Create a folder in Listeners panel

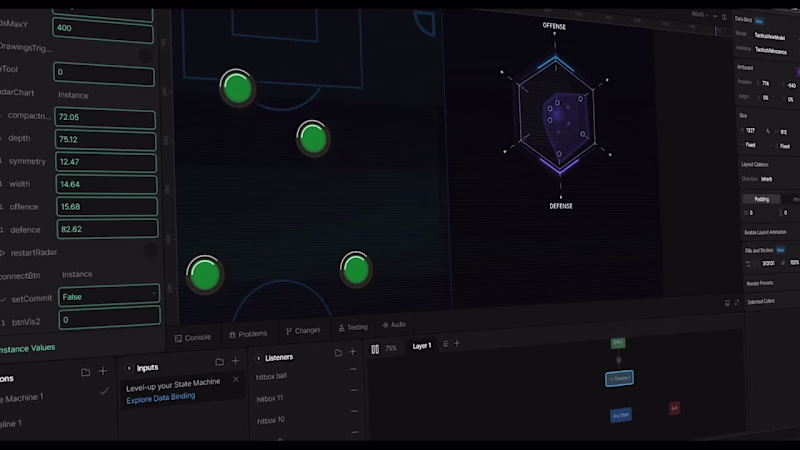click(x=338, y=353)
